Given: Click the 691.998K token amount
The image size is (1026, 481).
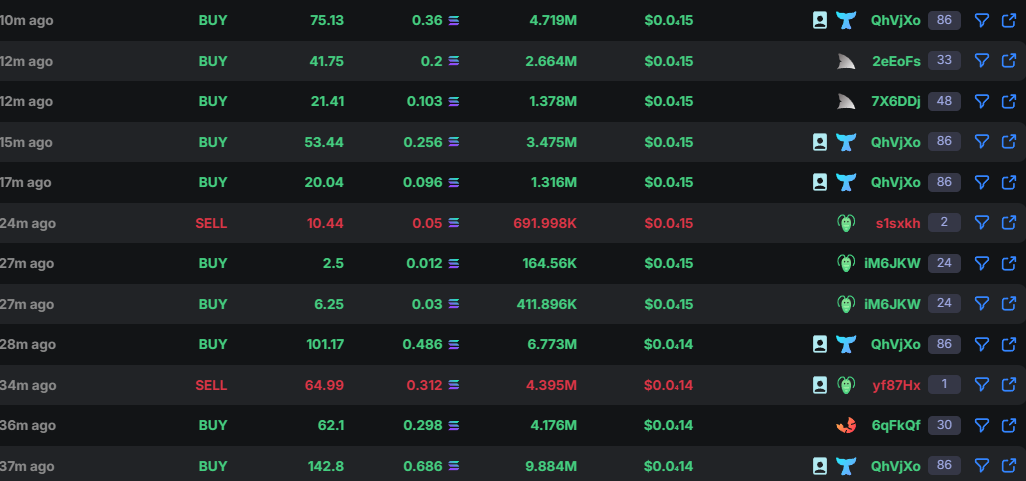Looking at the screenshot, I should coord(545,223).
